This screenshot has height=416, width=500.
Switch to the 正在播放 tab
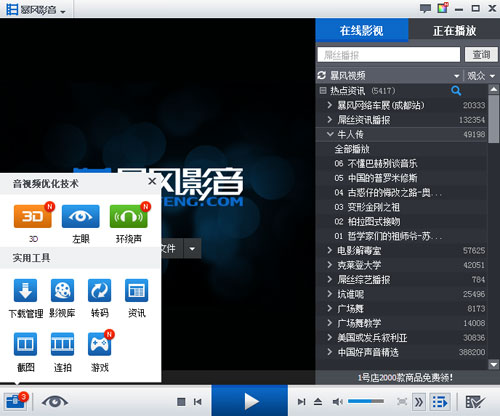[x=454, y=30]
